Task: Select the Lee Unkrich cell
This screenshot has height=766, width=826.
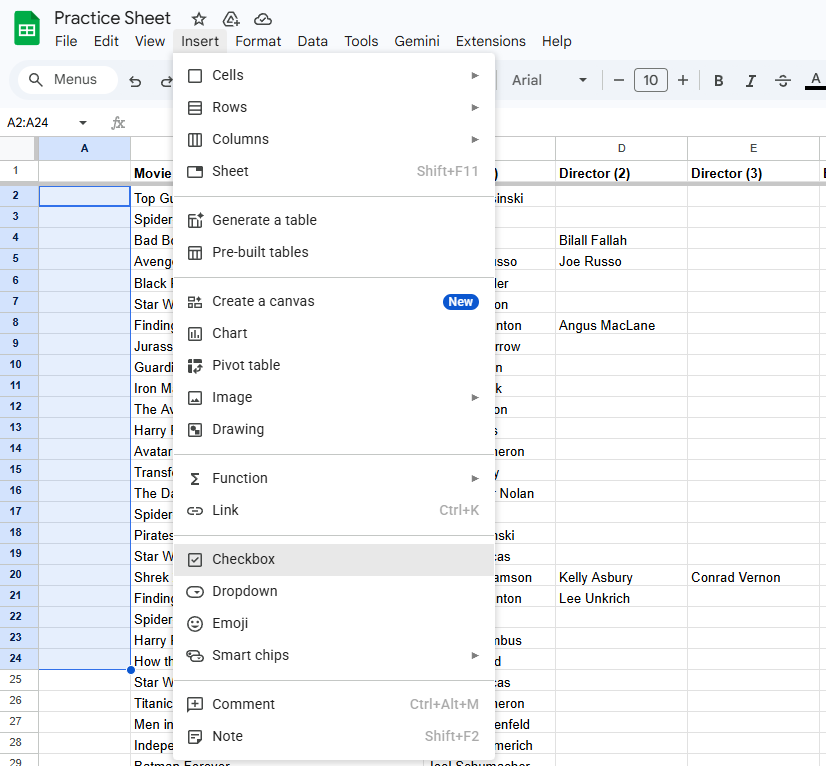Action: pos(621,598)
